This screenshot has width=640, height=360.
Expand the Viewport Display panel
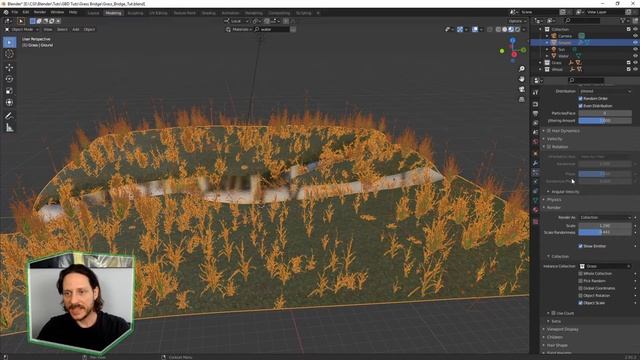pyautogui.click(x=562, y=329)
